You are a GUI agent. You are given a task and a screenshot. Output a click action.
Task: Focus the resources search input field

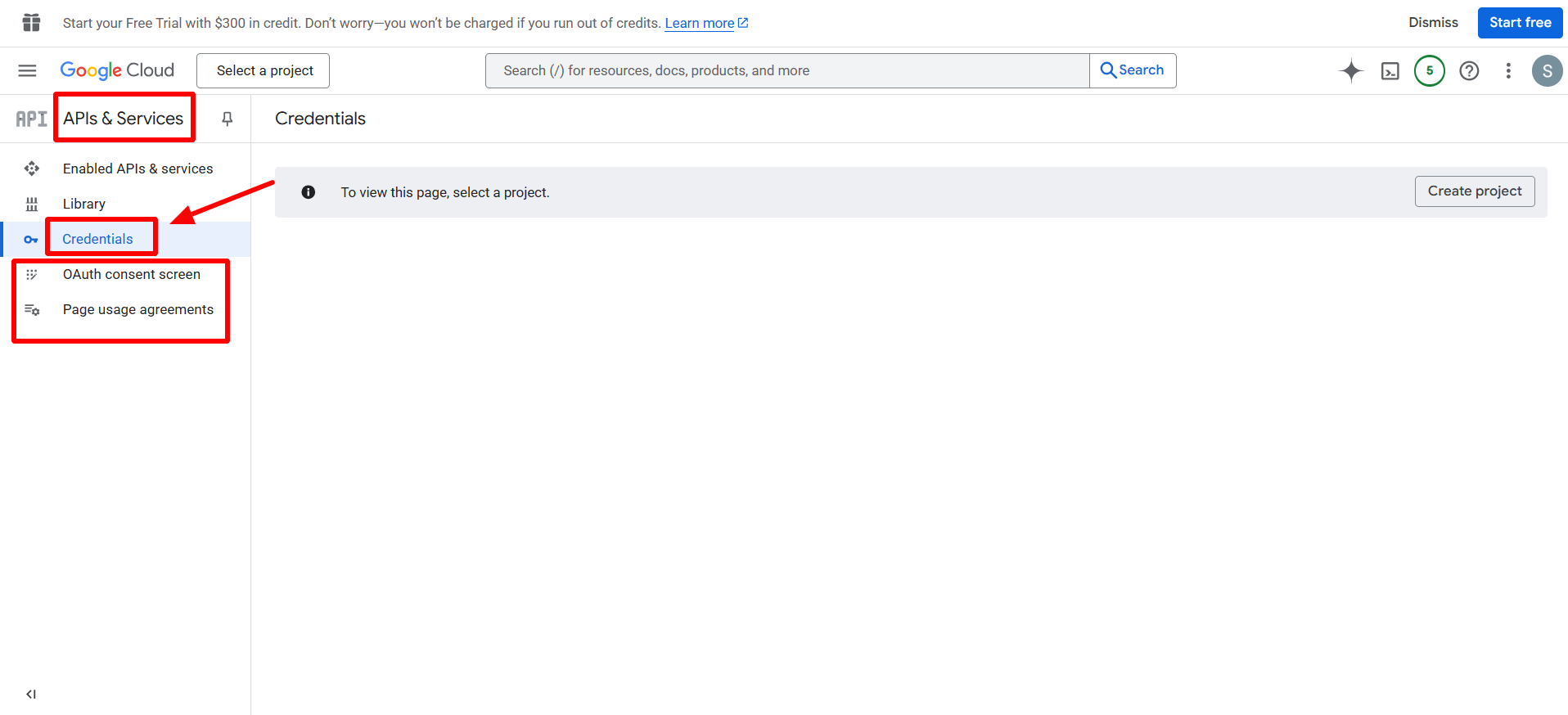[x=787, y=71]
